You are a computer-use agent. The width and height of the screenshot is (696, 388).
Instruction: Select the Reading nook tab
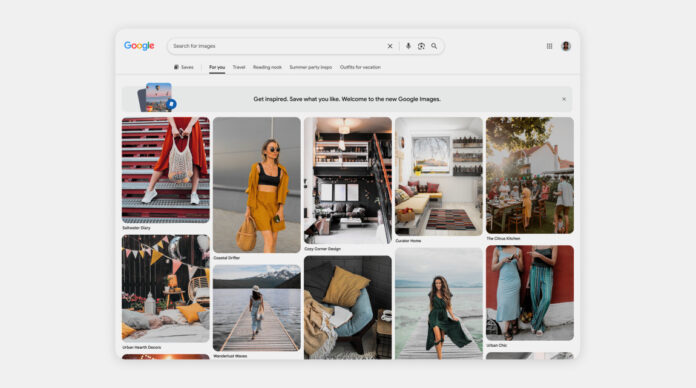(x=267, y=67)
